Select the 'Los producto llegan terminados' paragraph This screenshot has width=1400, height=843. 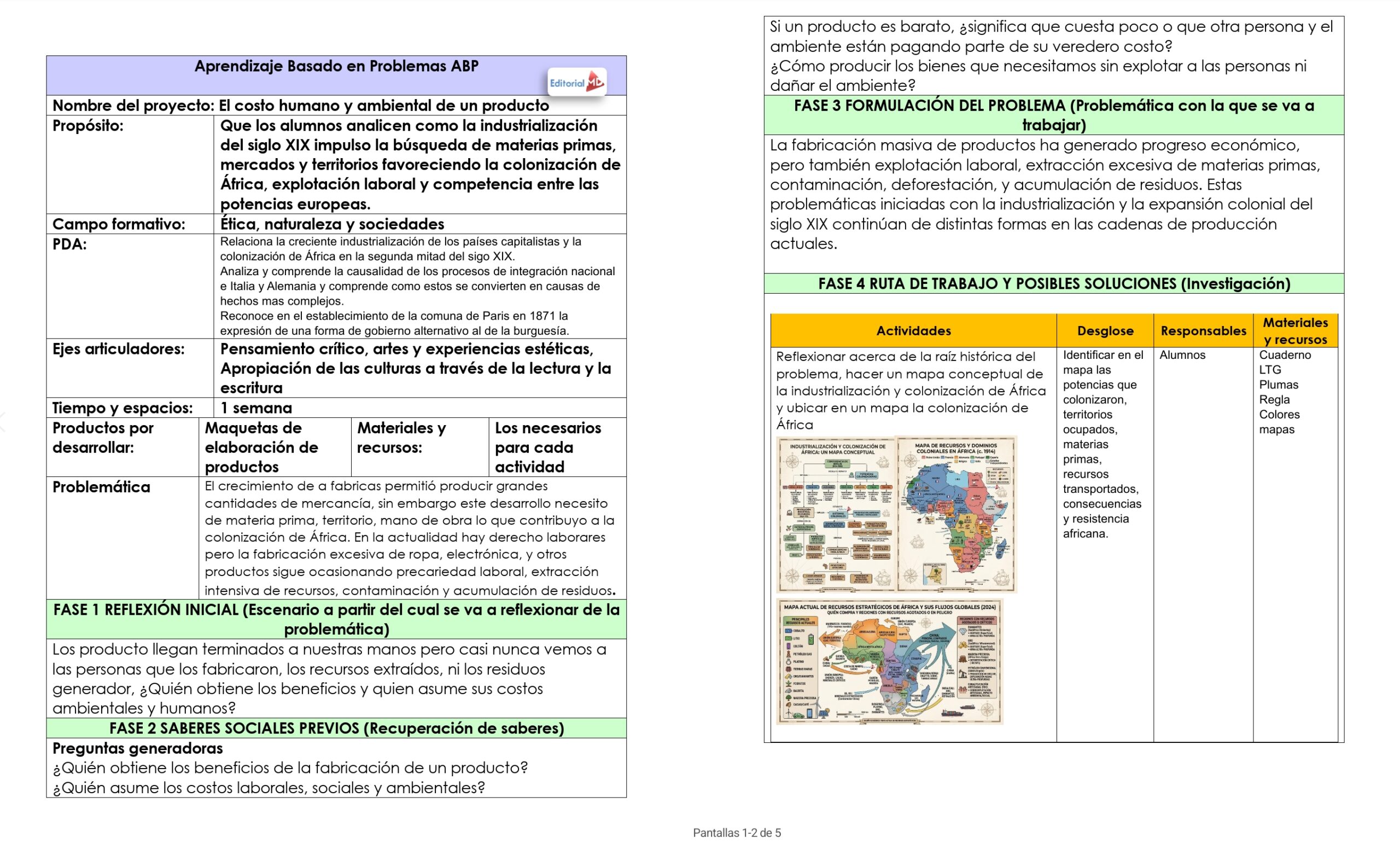[329, 678]
